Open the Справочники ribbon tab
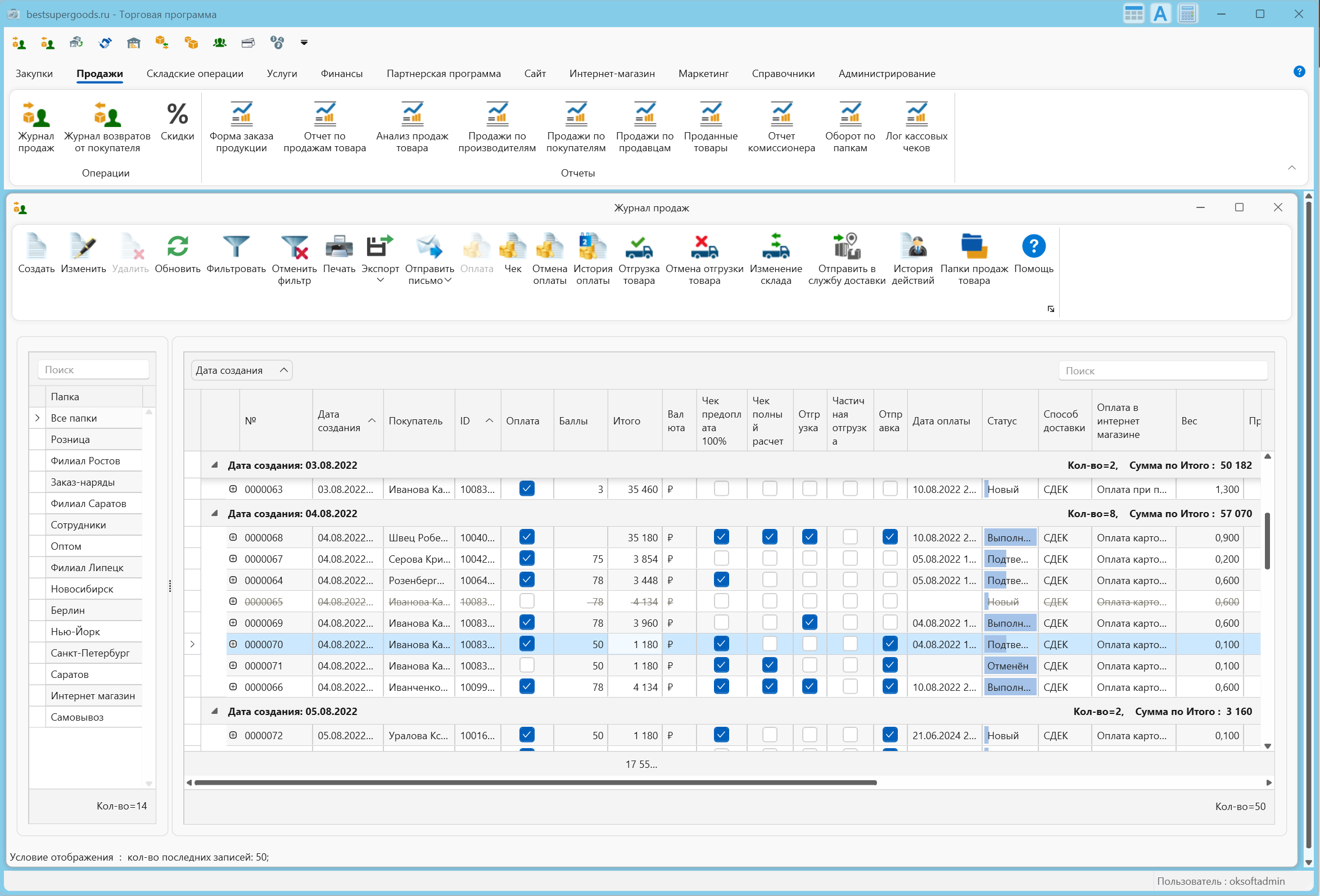The width and height of the screenshot is (1320, 896). (783, 74)
